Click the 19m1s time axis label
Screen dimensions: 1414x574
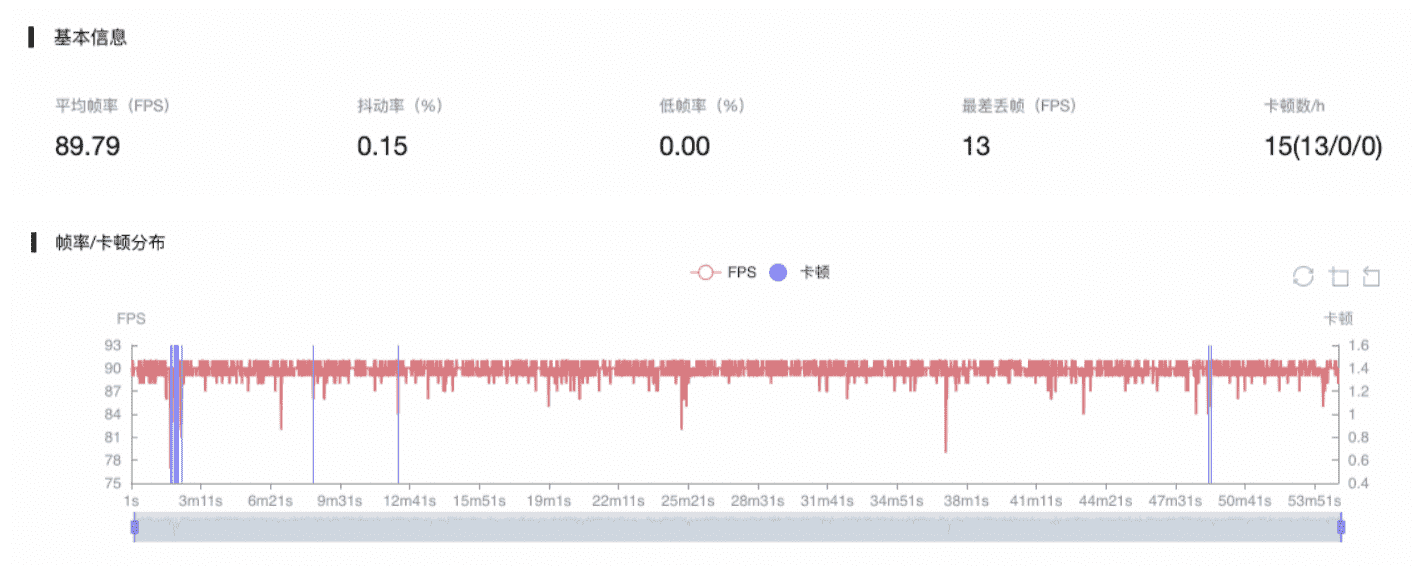click(x=549, y=500)
